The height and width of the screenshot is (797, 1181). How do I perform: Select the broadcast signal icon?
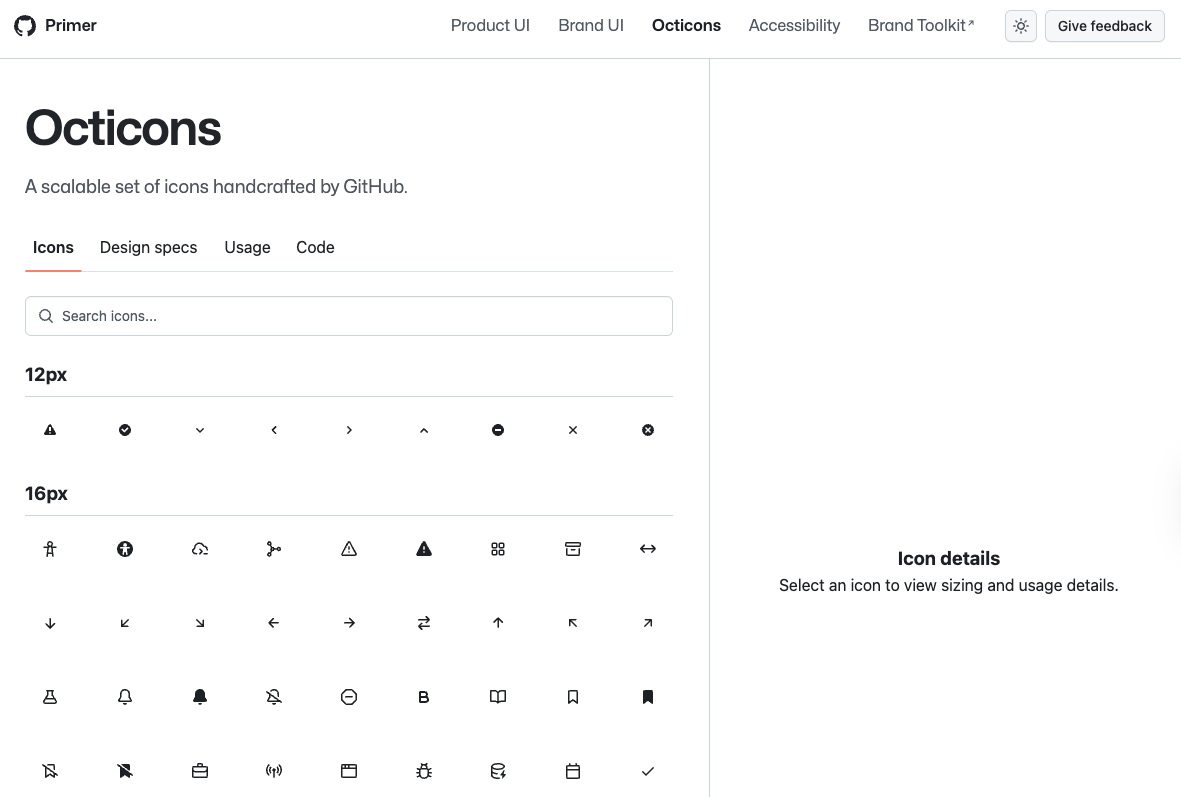click(x=274, y=771)
